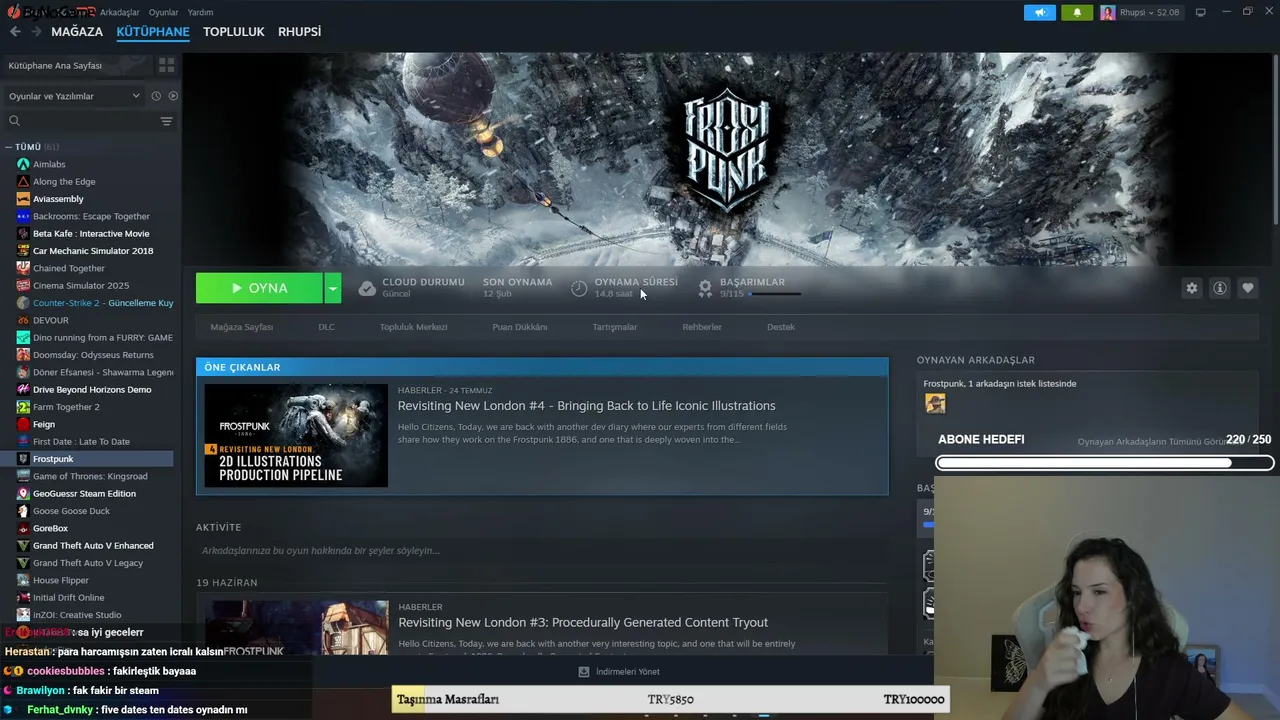Screen dimensions: 1280x720
Task: Open friend avatar under Oynayan Arkadaşlar
Action: pos(935,403)
